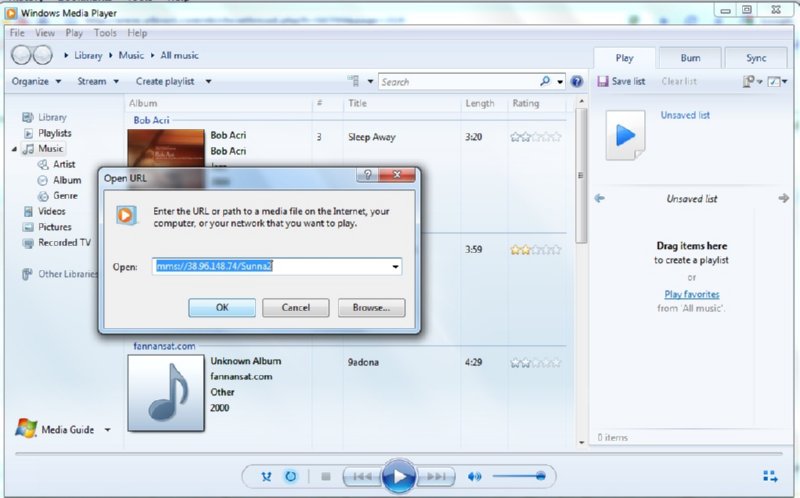Click Cancel in Open URL dialog
Image resolution: width=800 pixels, height=498 pixels.
tap(296, 308)
